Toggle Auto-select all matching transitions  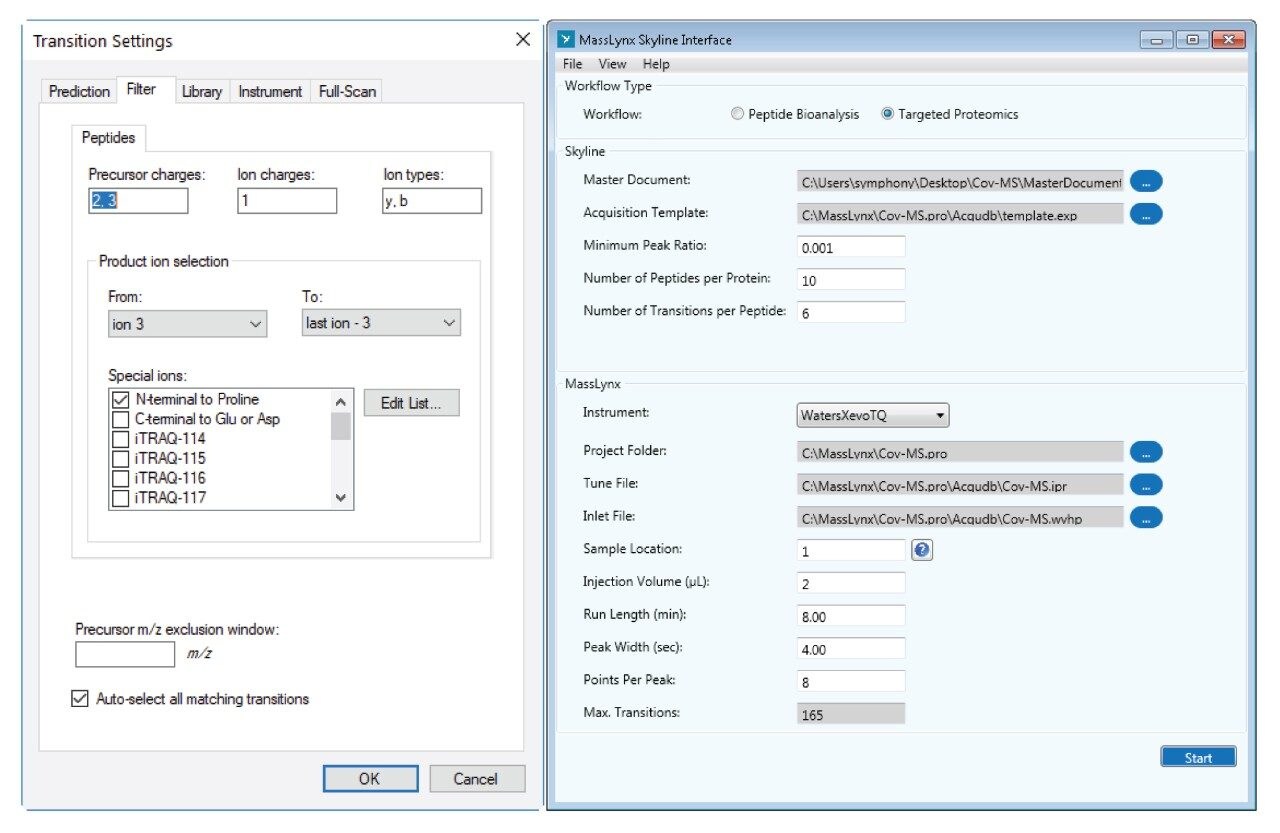click(x=81, y=699)
